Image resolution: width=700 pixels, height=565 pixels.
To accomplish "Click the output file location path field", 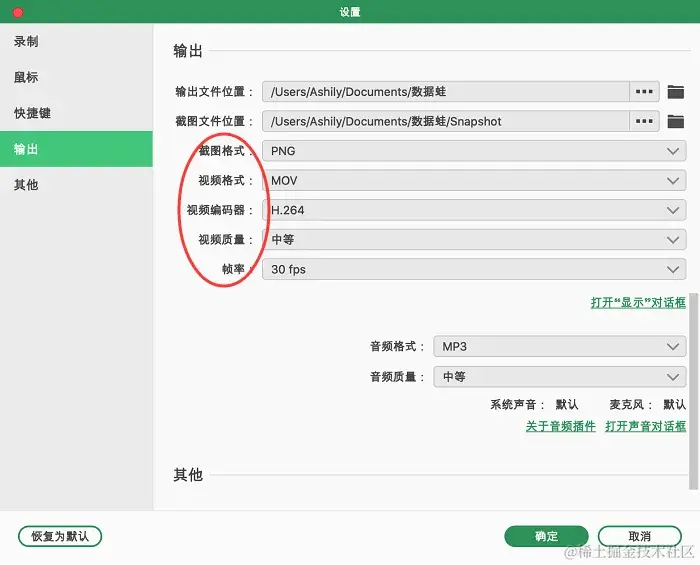I will pos(446,91).
